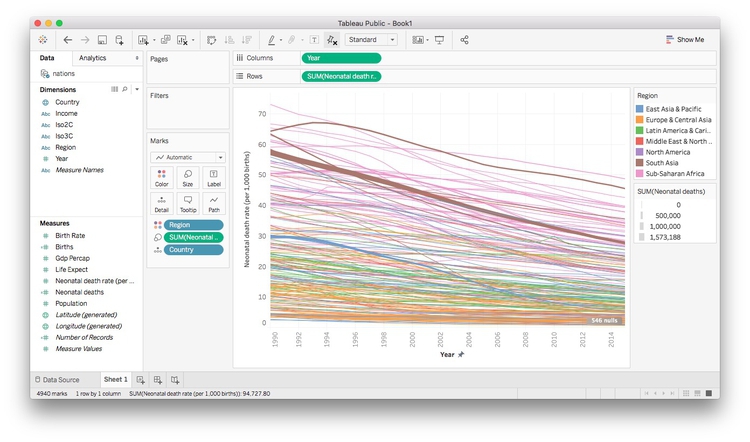Search fields with the magnifier icon

(x=125, y=89)
